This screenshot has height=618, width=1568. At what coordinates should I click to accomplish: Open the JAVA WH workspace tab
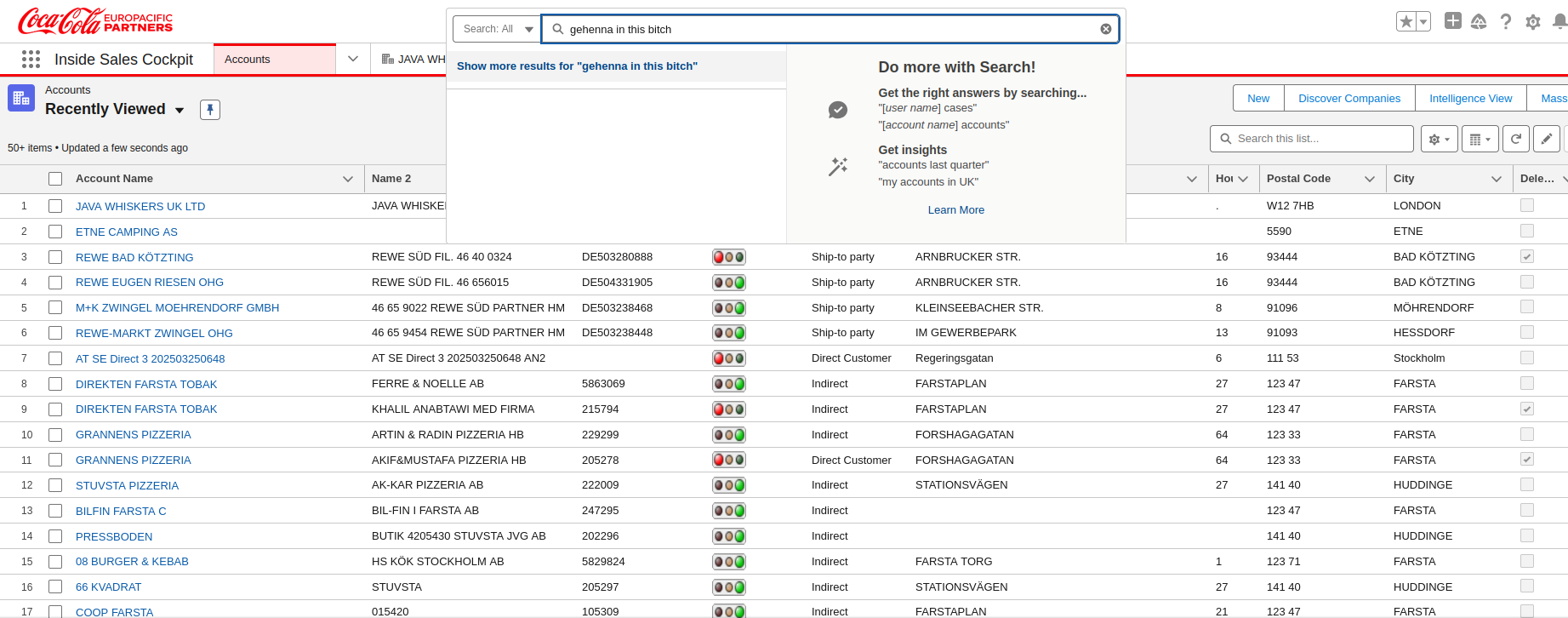(413, 59)
